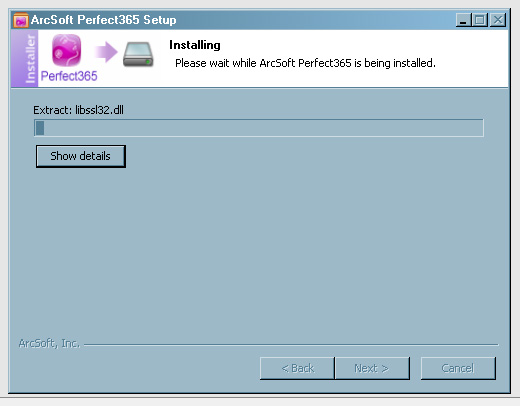Image resolution: width=520 pixels, height=406 pixels.
Task: Maximize the Setup window
Action: (x=480, y=20)
